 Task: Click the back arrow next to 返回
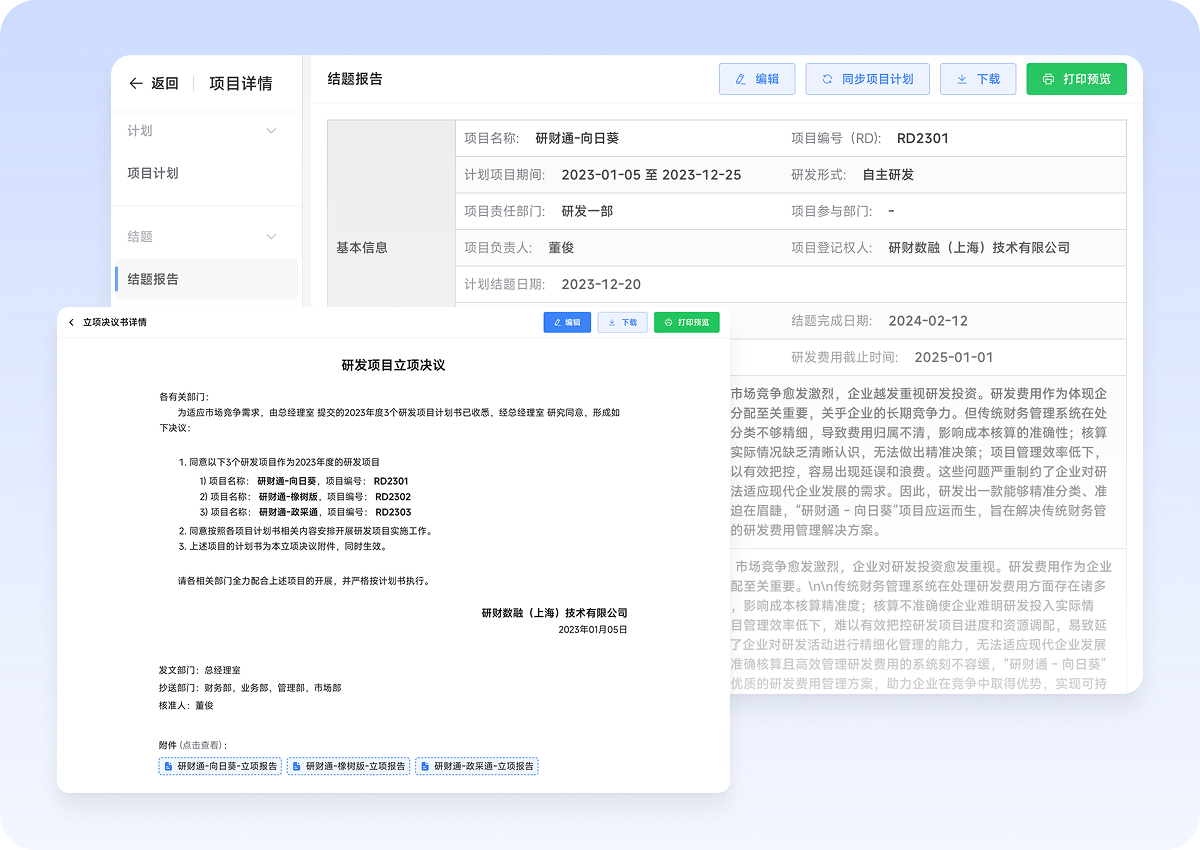point(136,84)
